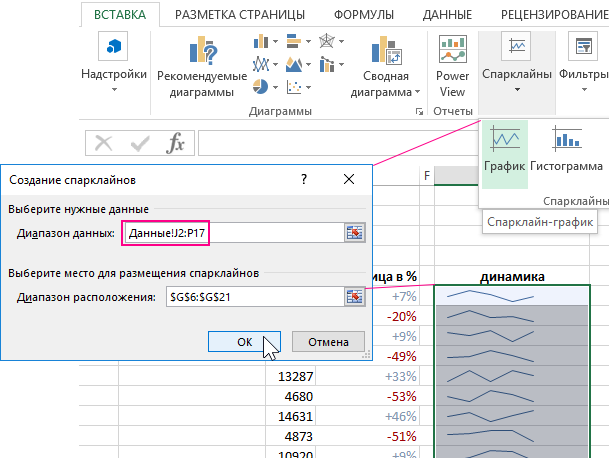Expand the Фильтры dropdown arrow

click(584, 90)
